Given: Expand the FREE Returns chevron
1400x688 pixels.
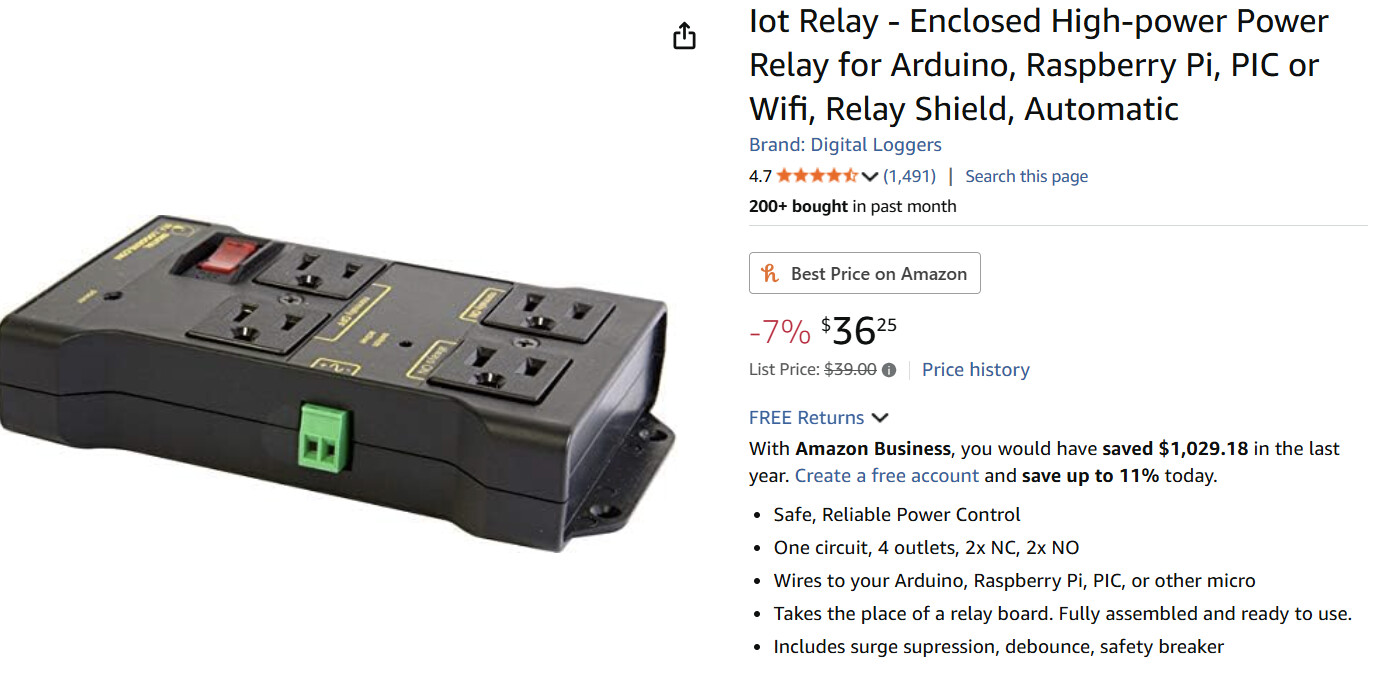Looking at the screenshot, I should 880,418.
